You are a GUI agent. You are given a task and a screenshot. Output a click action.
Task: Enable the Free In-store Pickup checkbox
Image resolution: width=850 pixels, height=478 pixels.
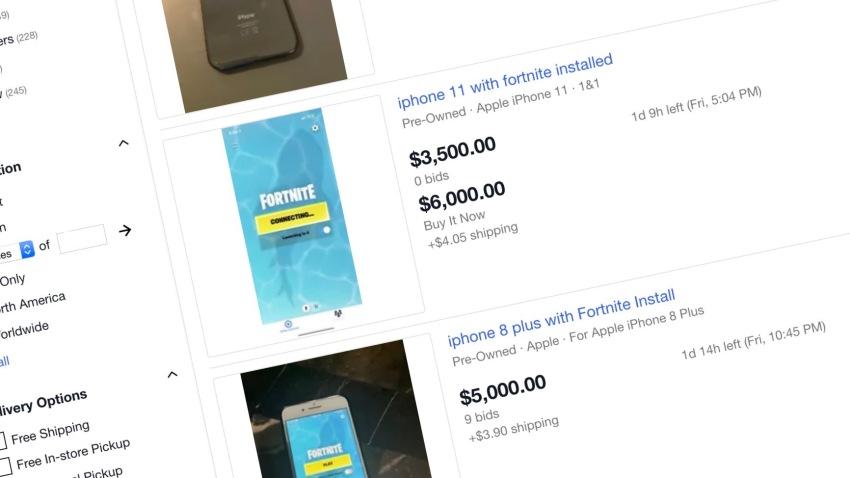click(5, 467)
